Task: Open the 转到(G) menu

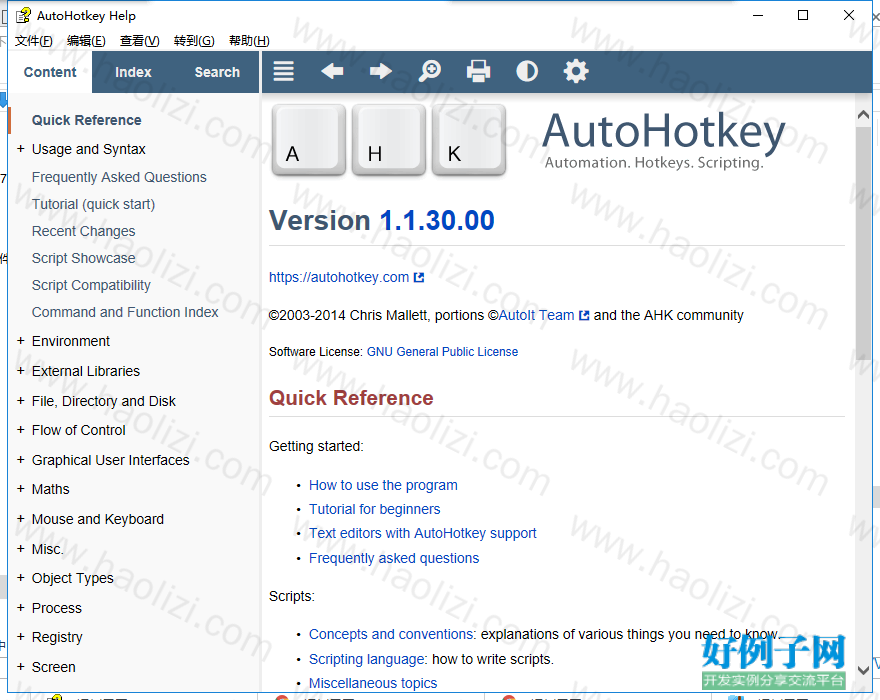Action: coord(194,41)
